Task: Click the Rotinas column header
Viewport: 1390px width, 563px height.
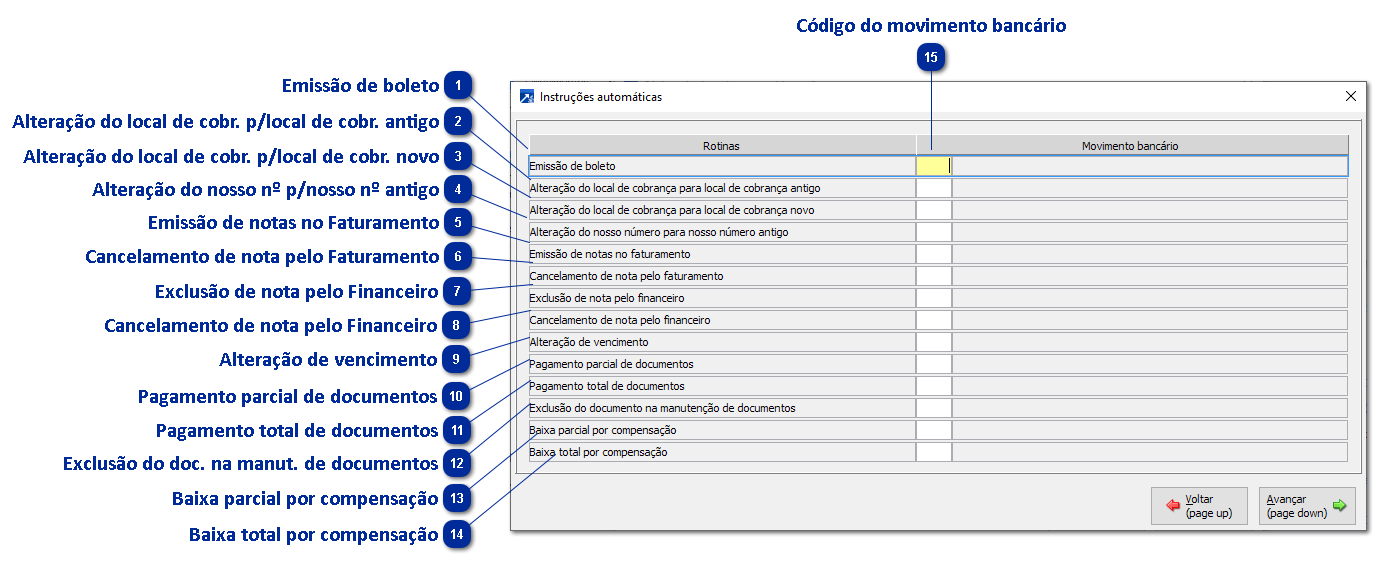Action: click(722, 146)
